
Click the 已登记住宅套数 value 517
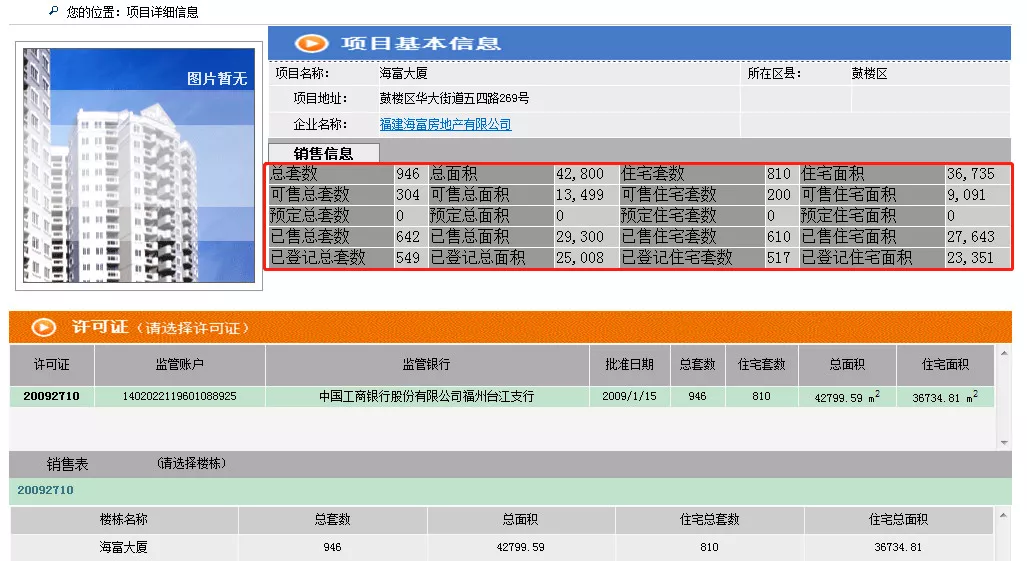779,257
